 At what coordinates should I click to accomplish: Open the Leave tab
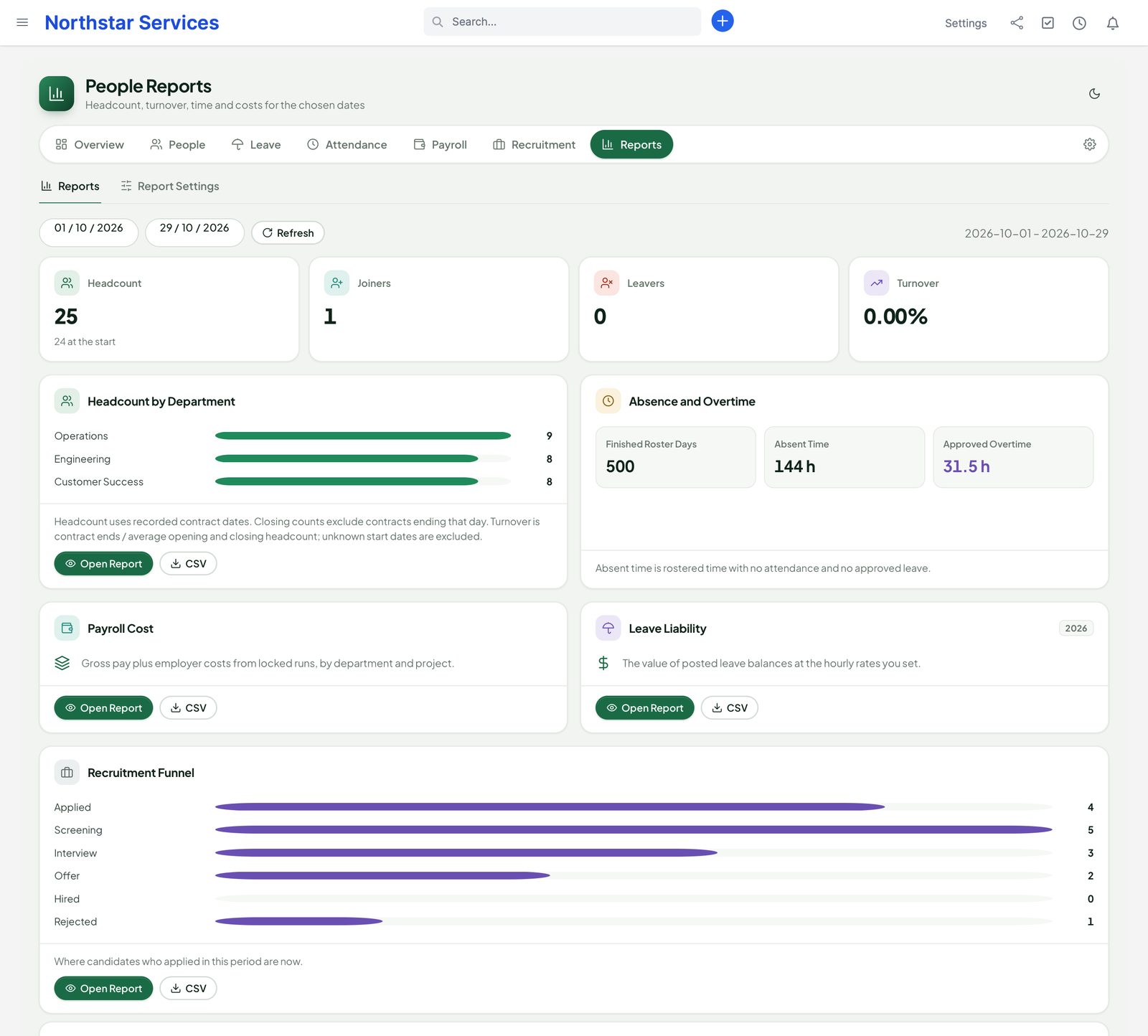tap(256, 144)
